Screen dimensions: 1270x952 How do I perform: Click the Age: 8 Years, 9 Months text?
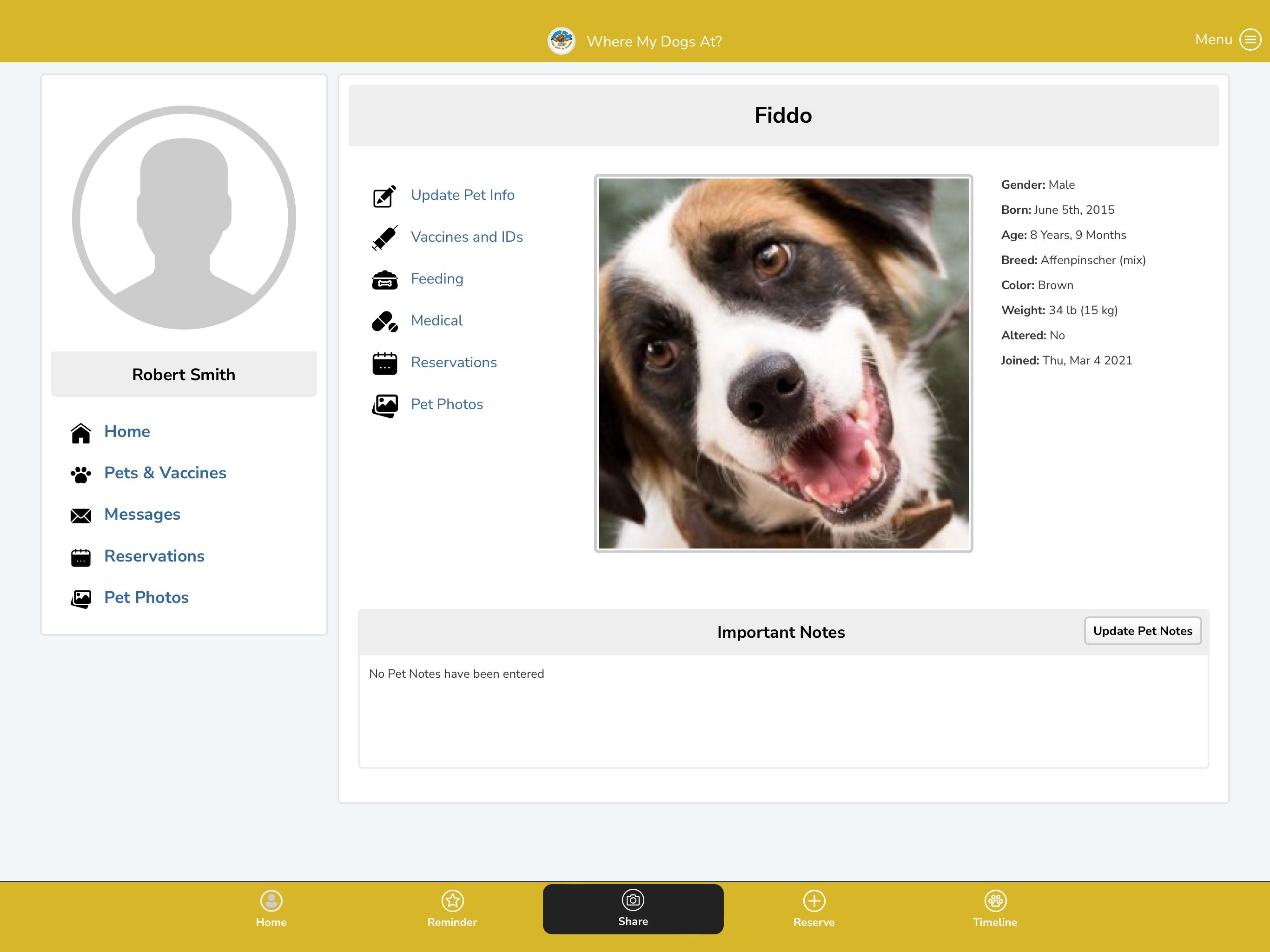pos(1063,235)
